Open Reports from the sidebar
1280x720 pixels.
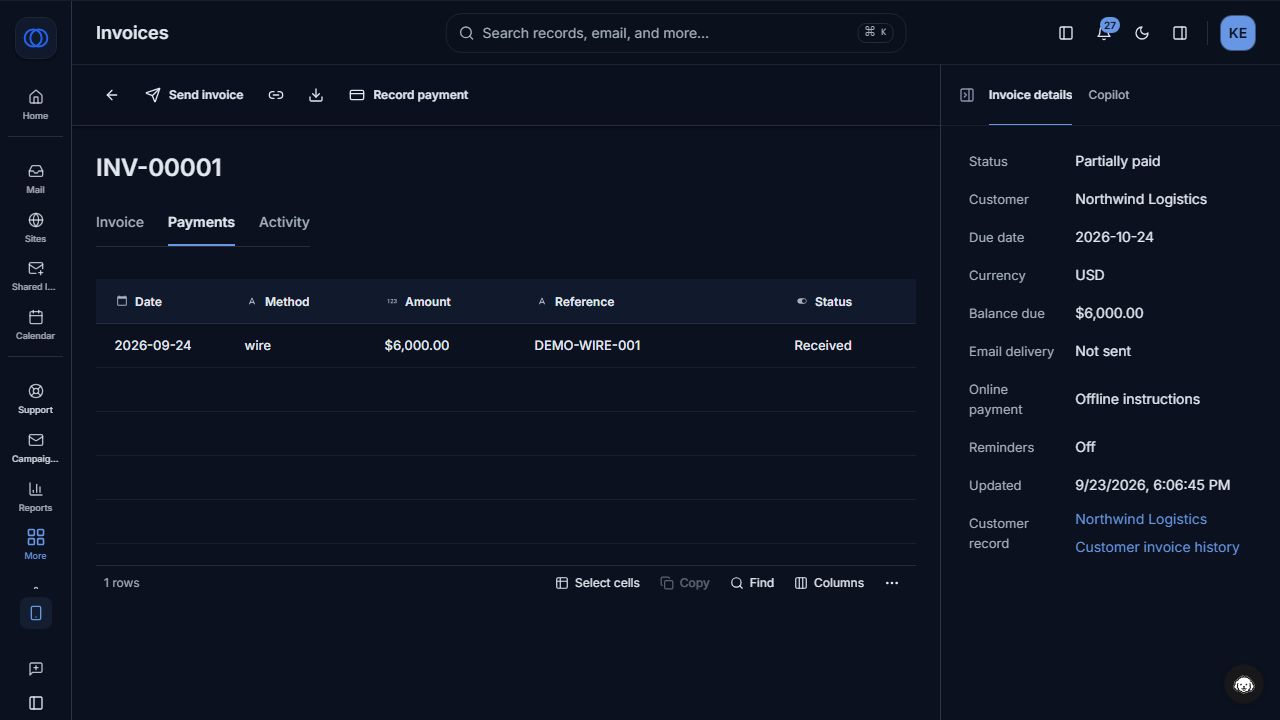[x=35, y=496]
